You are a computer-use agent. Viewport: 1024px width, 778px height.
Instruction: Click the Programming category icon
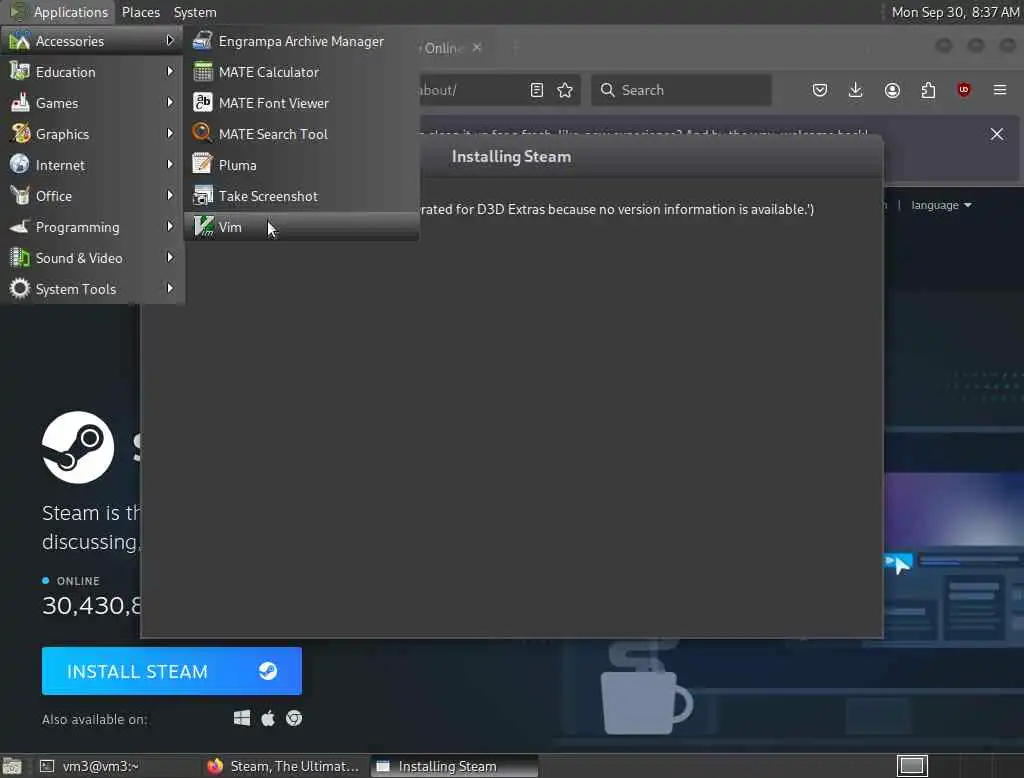(20, 226)
